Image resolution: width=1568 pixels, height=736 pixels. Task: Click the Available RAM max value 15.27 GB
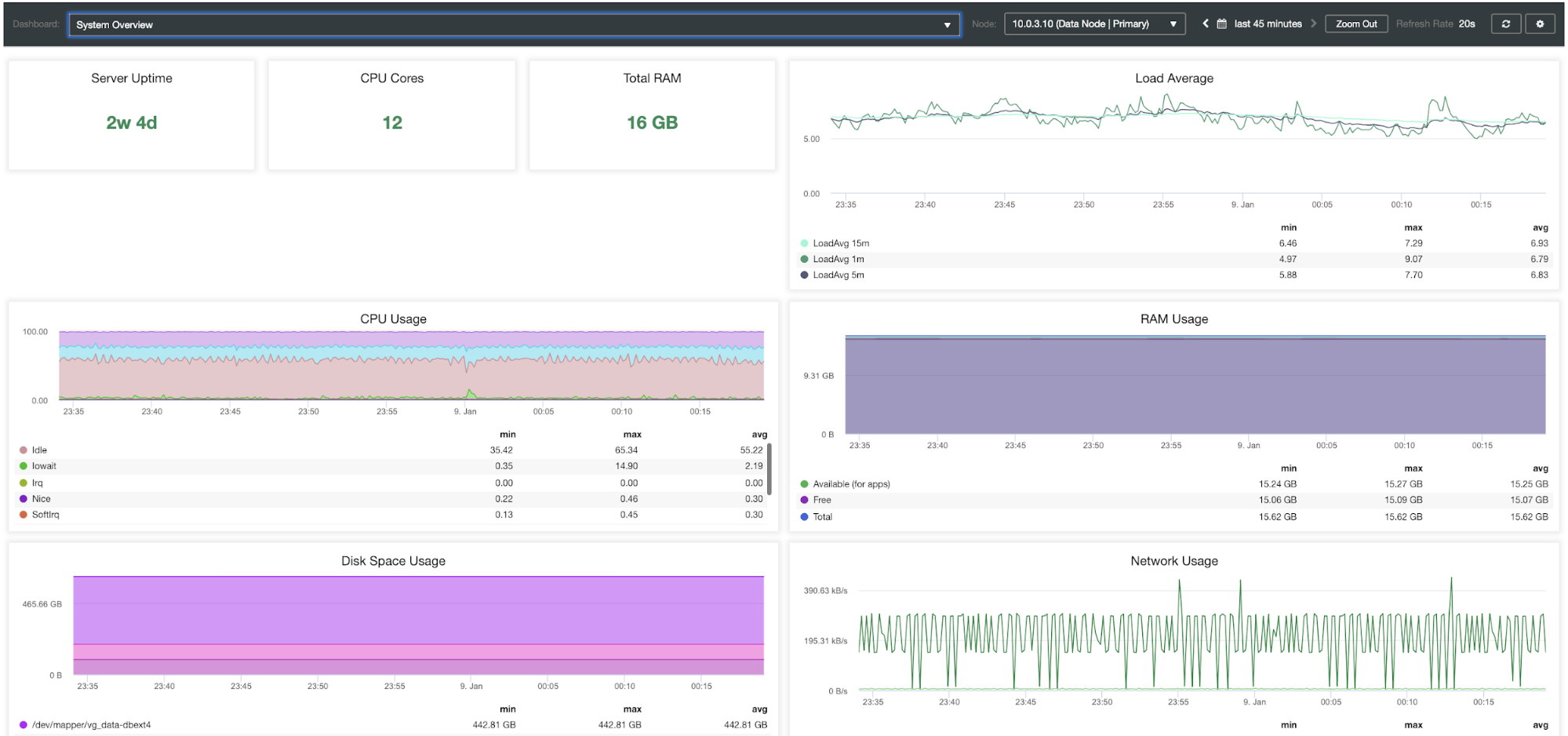pos(1403,484)
